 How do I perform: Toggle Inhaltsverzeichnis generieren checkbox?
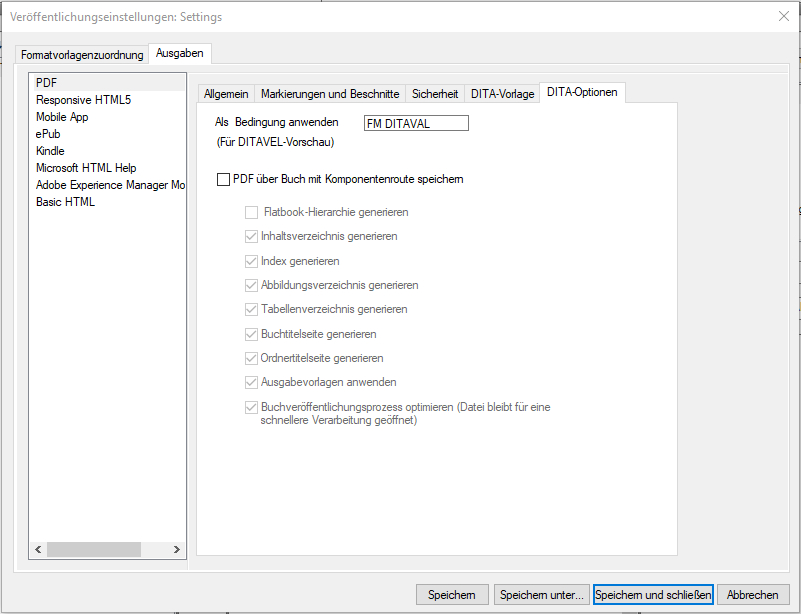(252, 237)
